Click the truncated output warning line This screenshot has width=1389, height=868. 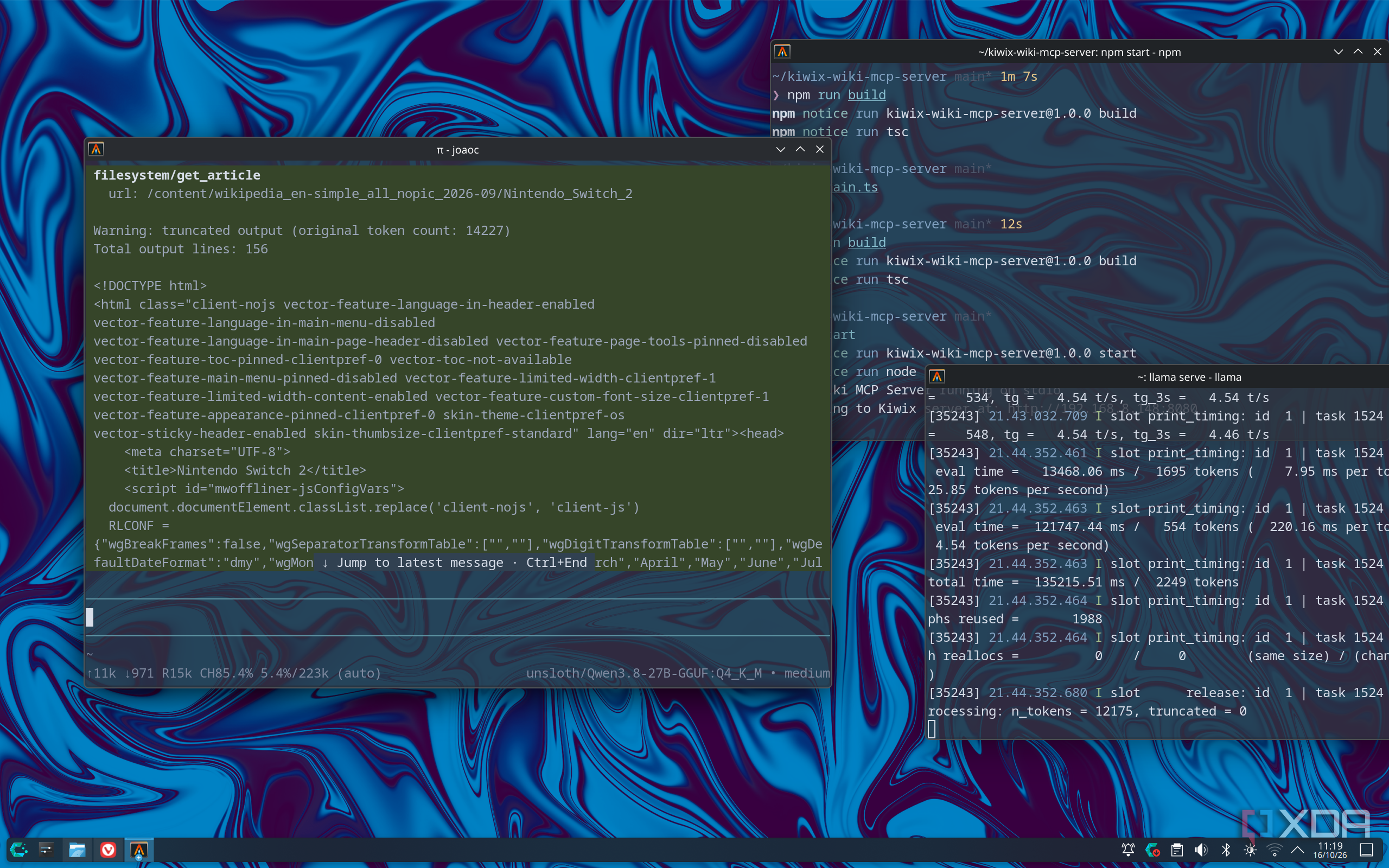[x=302, y=231]
